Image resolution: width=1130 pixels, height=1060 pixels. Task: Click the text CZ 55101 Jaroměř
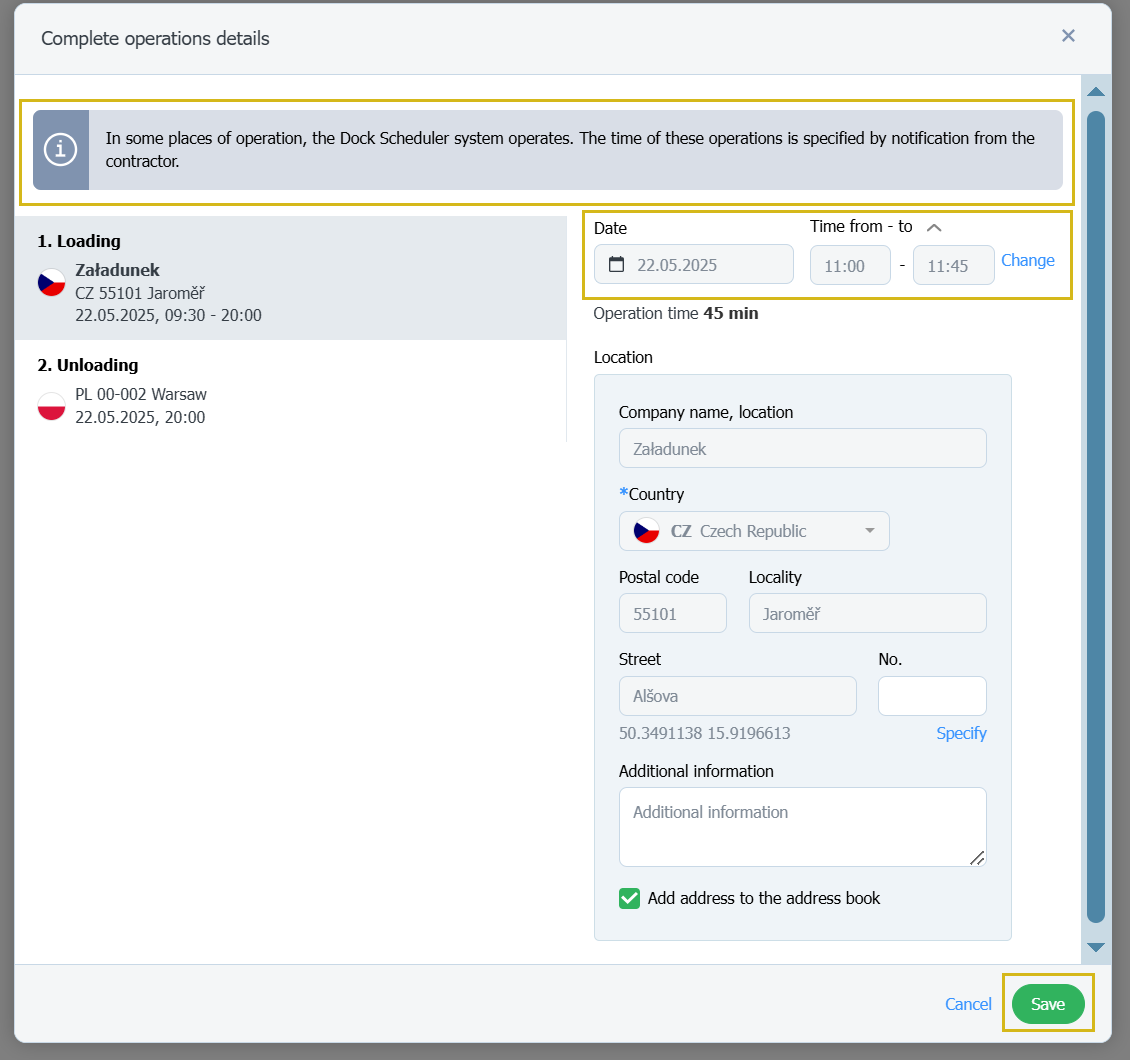pos(140,293)
